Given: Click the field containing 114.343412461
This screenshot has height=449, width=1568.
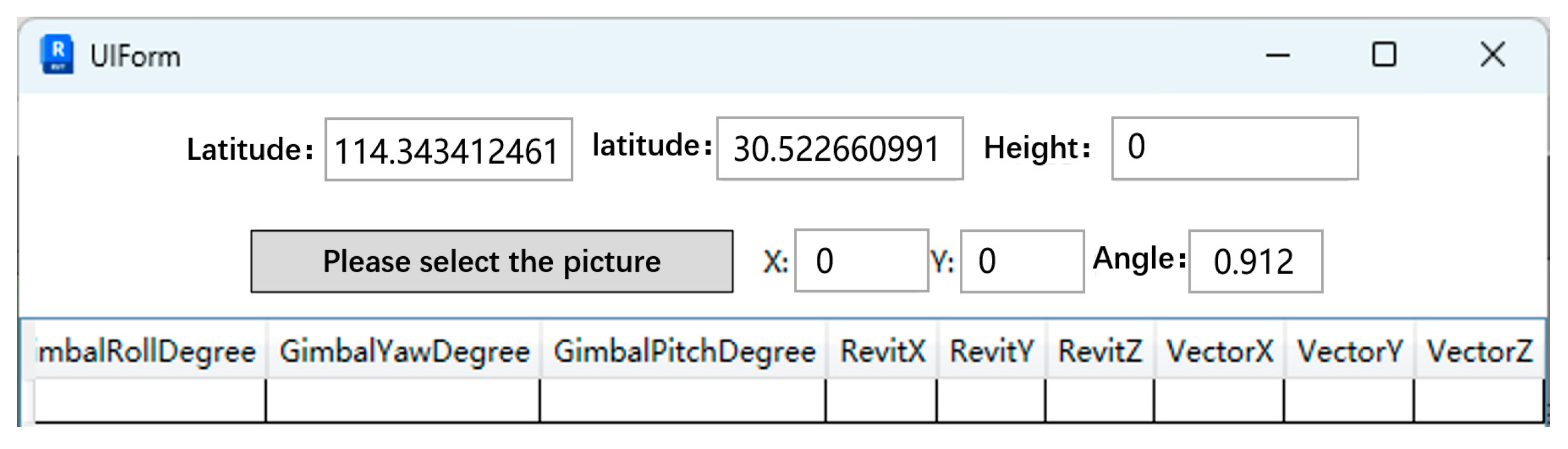Looking at the screenshot, I should click(x=448, y=149).
